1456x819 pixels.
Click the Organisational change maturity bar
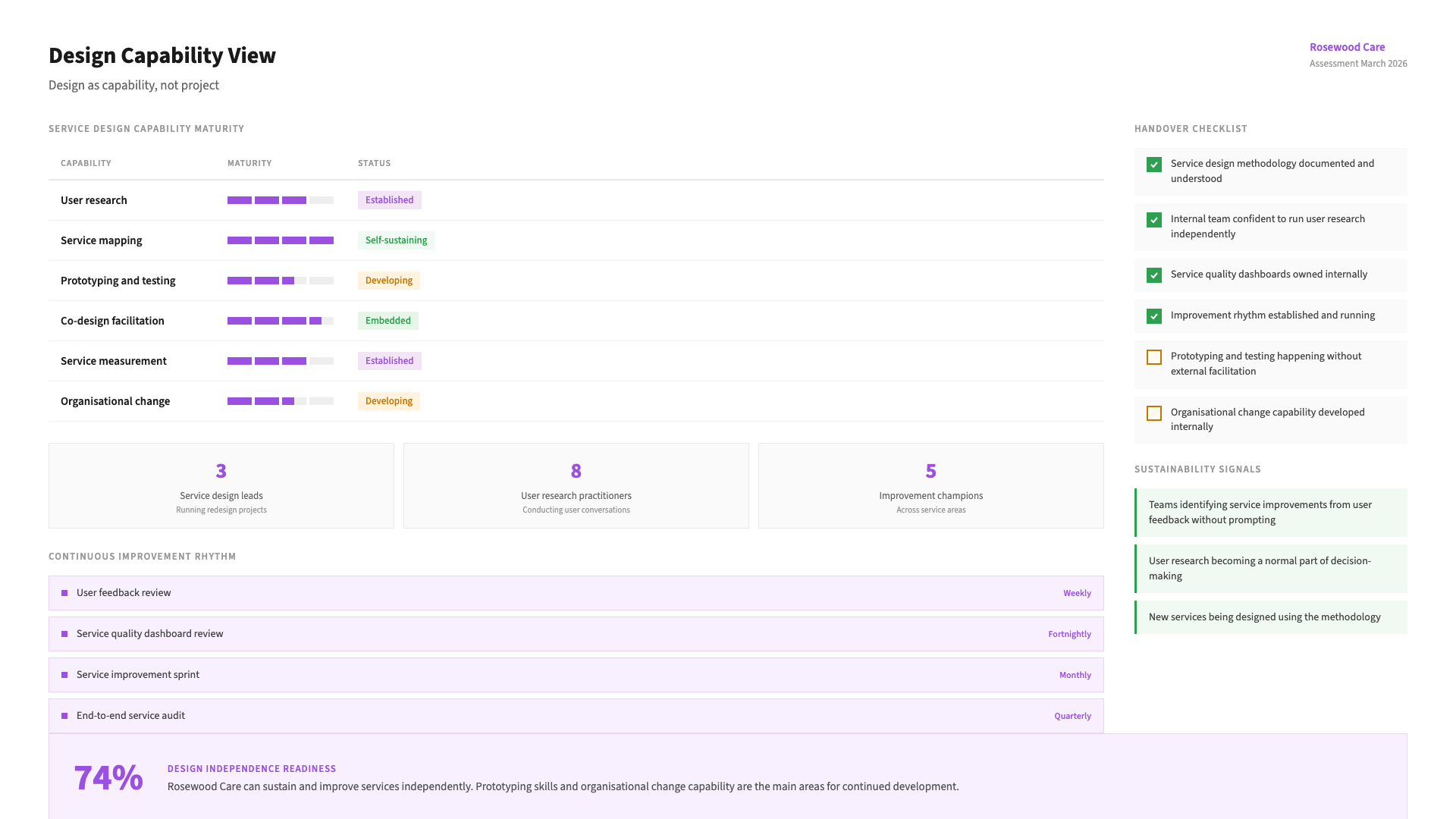pos(281,401)
